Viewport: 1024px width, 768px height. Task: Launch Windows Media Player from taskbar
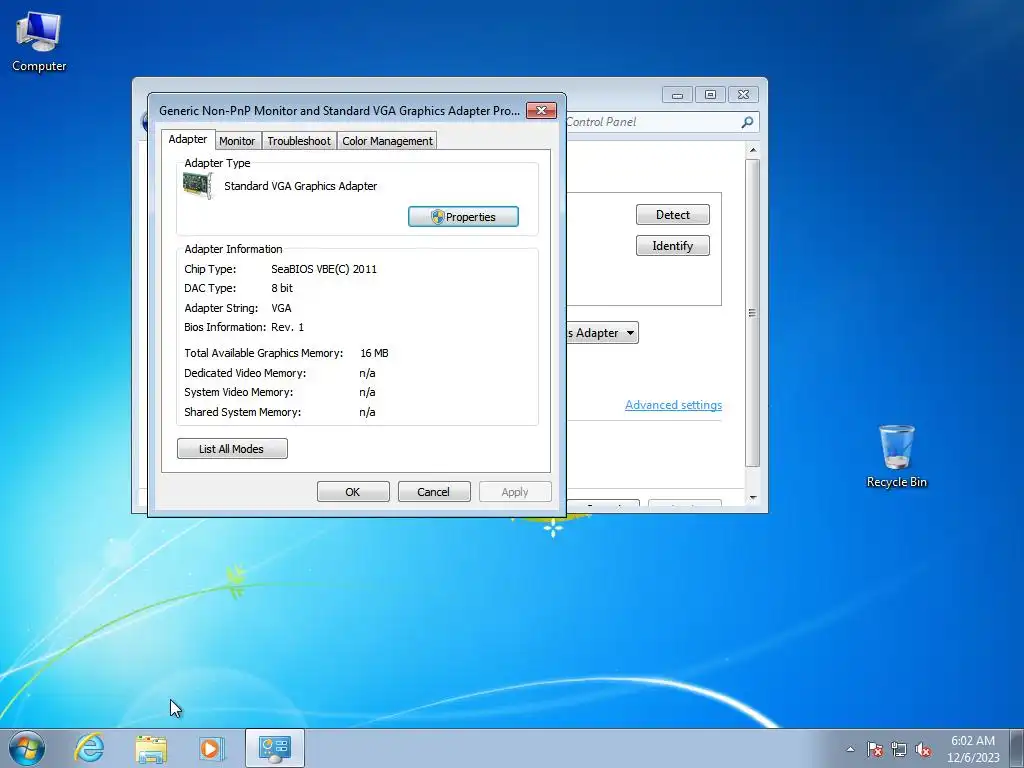(211, 748)
